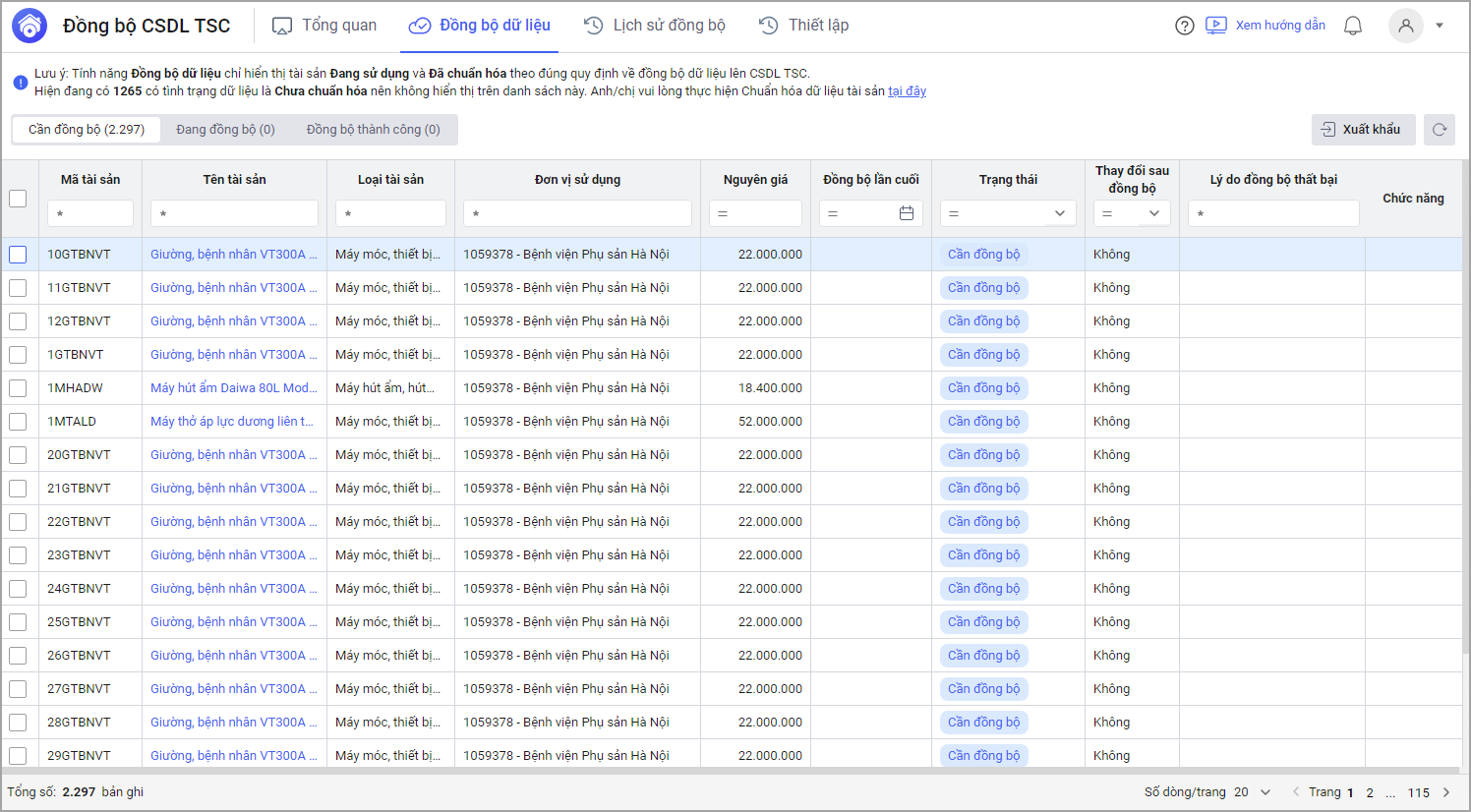Select checkbox for asset 1MHADW
The height and width of the screenshot is (812, 1471).
coord(18,388)
